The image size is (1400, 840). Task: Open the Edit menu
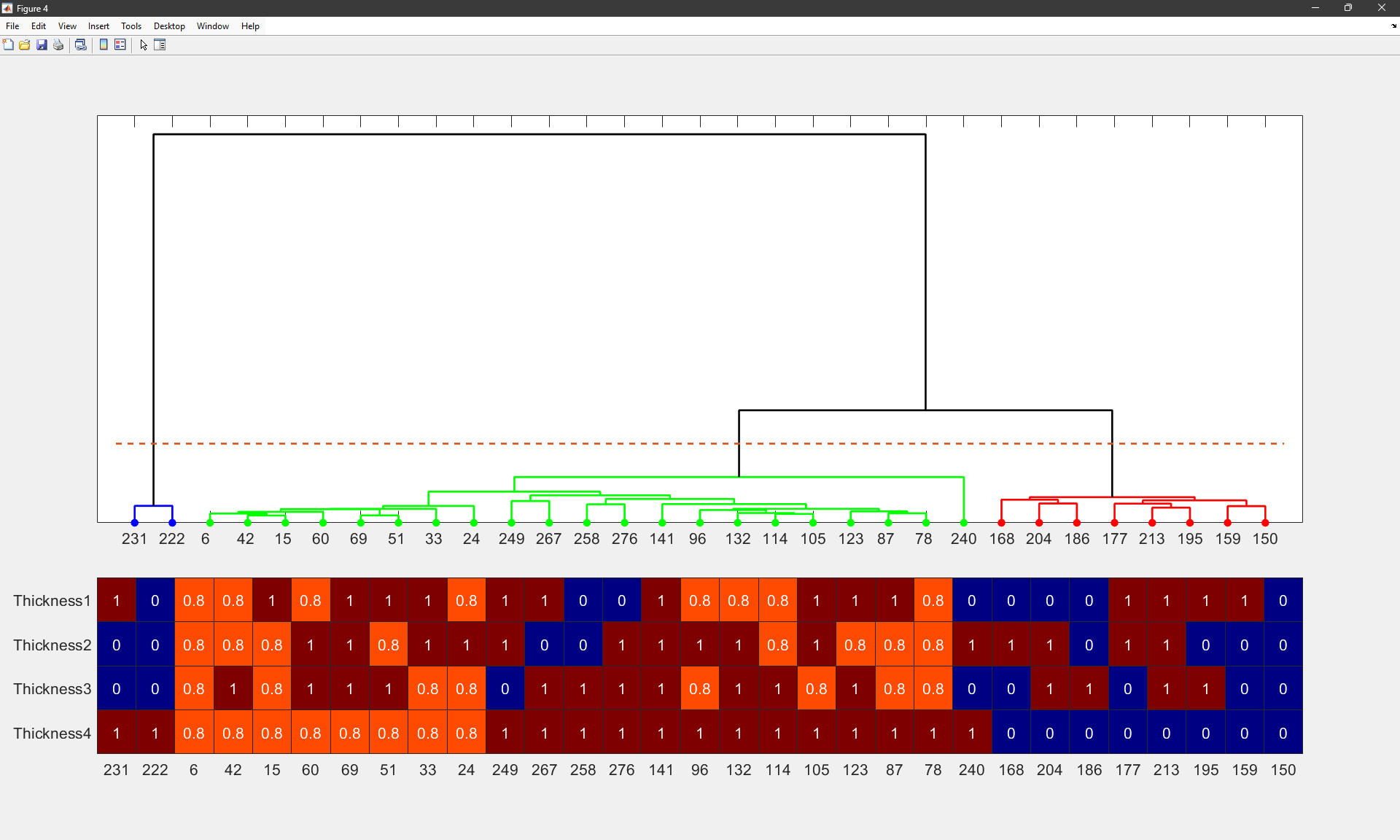tap(39, 26)
